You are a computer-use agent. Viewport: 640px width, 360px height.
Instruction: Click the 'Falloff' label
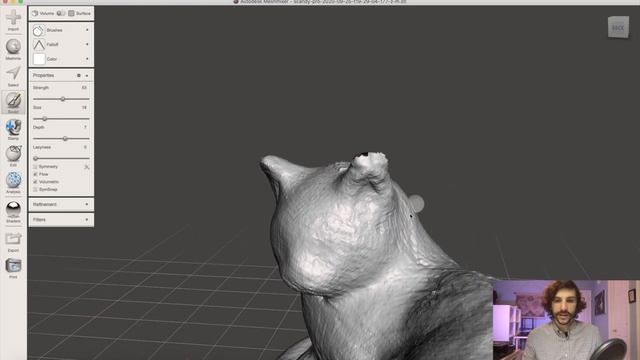[52, 44]
